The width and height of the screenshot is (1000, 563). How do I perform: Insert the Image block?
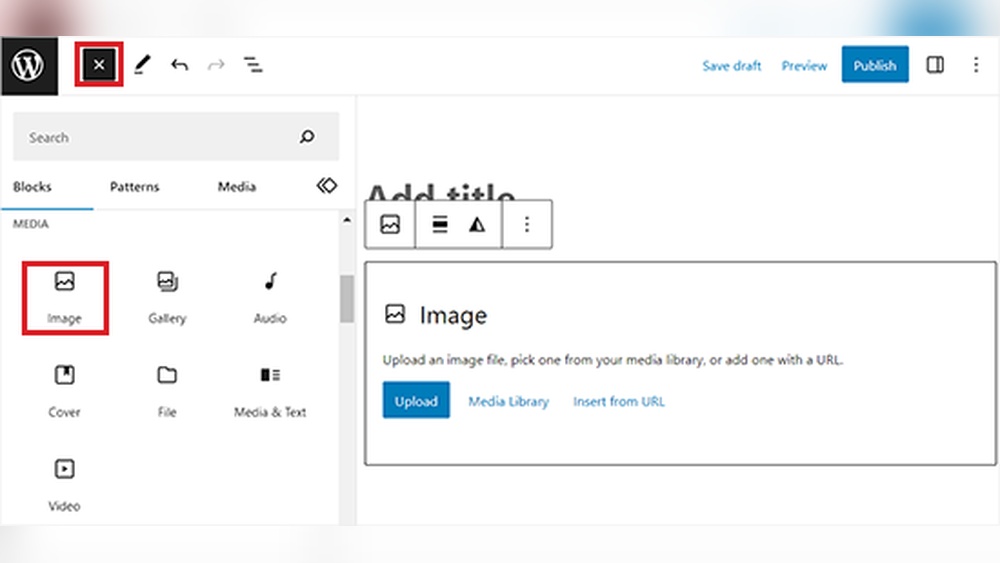coord(64,298)
